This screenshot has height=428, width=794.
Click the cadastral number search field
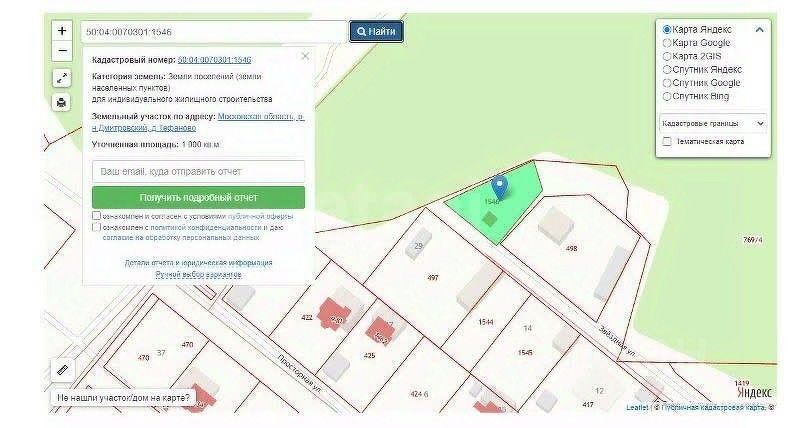[214, 32]
